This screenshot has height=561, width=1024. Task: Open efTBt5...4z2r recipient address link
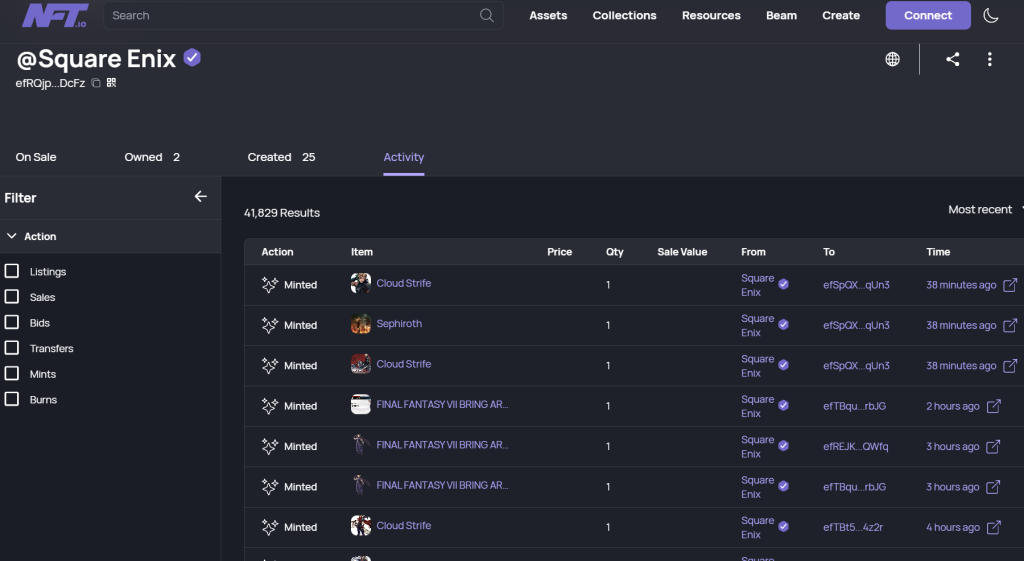(x=853, y=527)
